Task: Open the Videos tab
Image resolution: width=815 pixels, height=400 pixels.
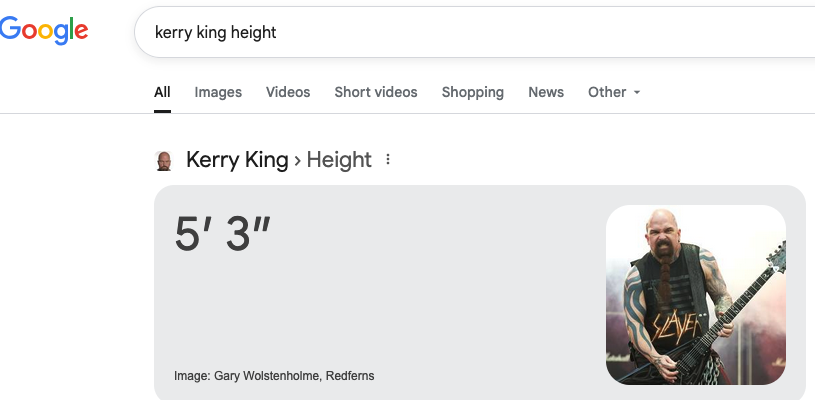Action: pyautogui.click(x=288, y=92)
